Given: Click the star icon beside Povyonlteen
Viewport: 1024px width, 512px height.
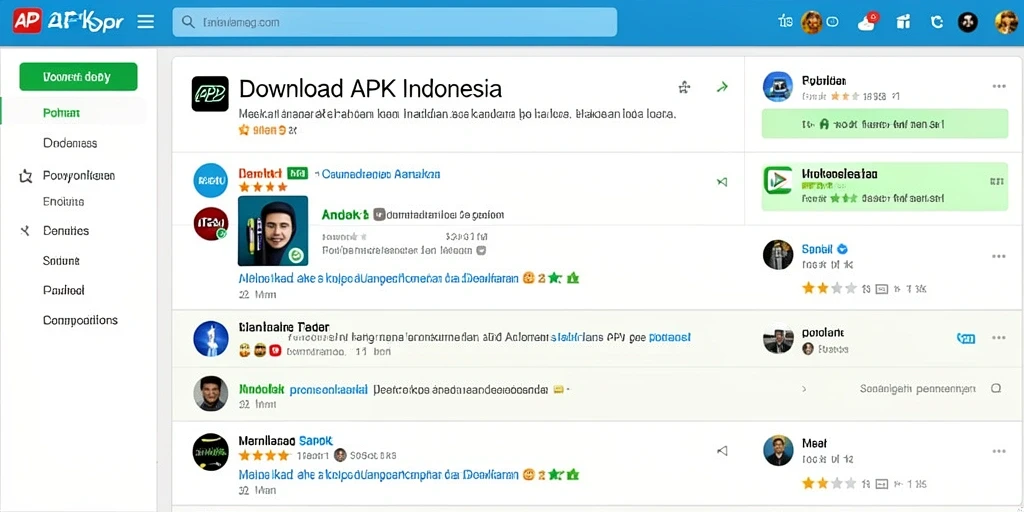Looking at the screenshot, I should (25, 176).
